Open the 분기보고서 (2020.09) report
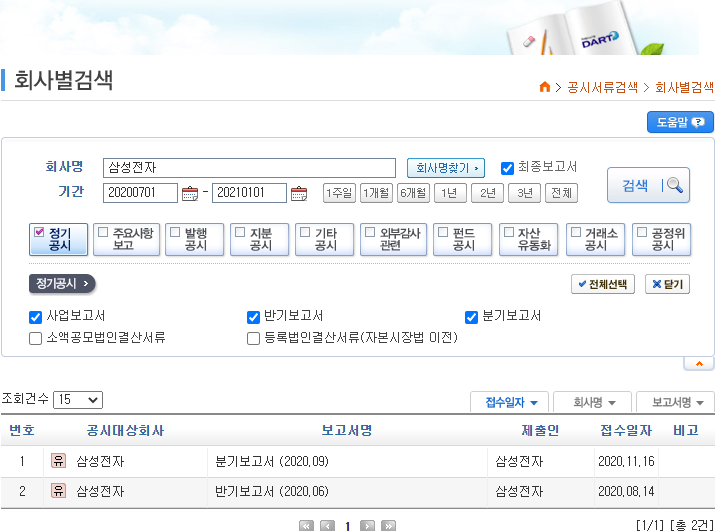Screen dimensions: 720x531 point(272,461)
